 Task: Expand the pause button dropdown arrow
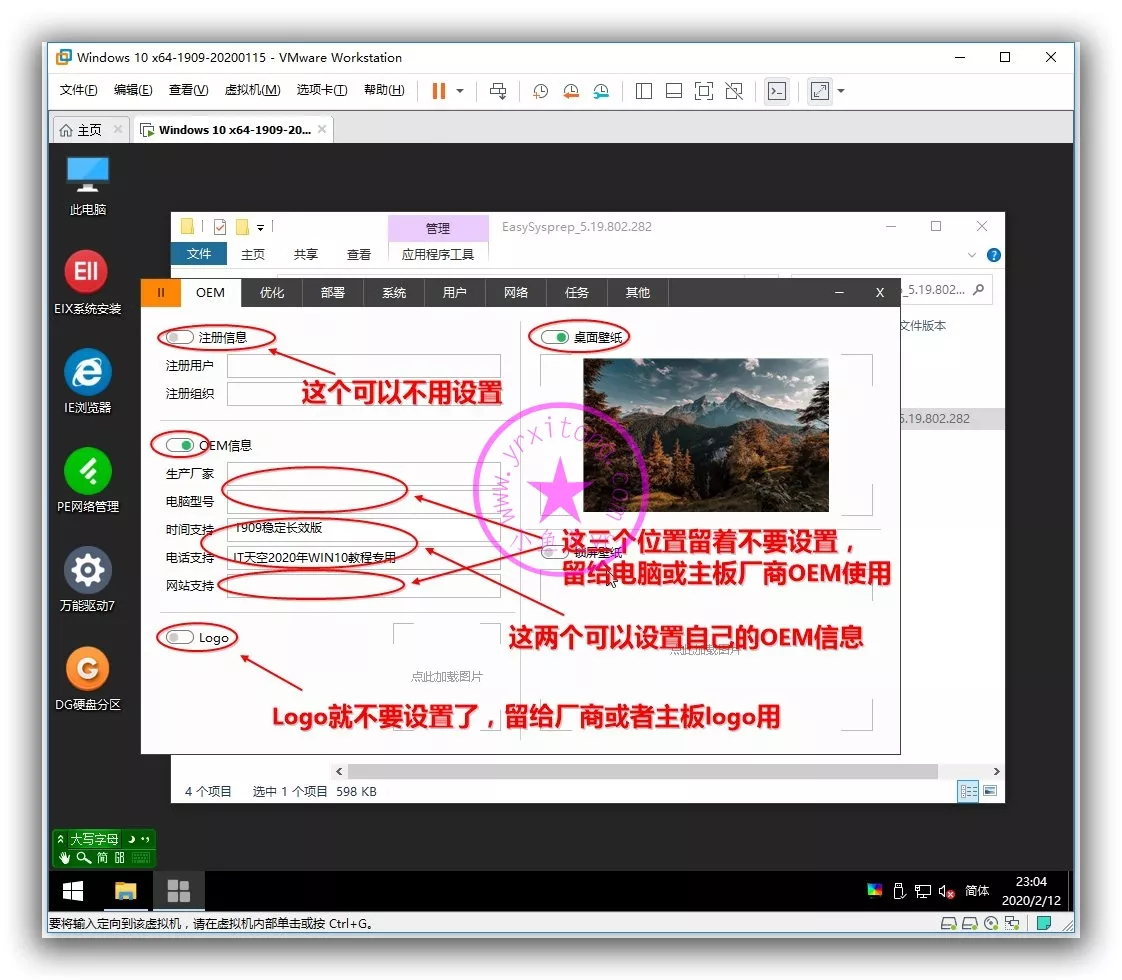[460, 91]
